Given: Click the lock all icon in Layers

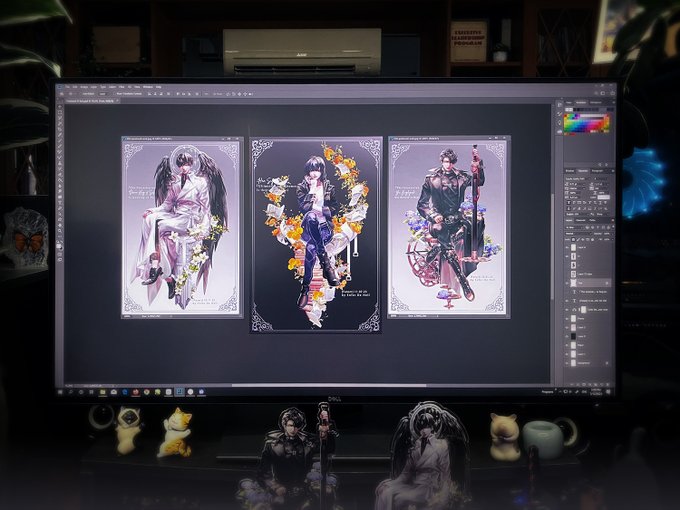Looking at the screenshot, I should click(592, 239).
